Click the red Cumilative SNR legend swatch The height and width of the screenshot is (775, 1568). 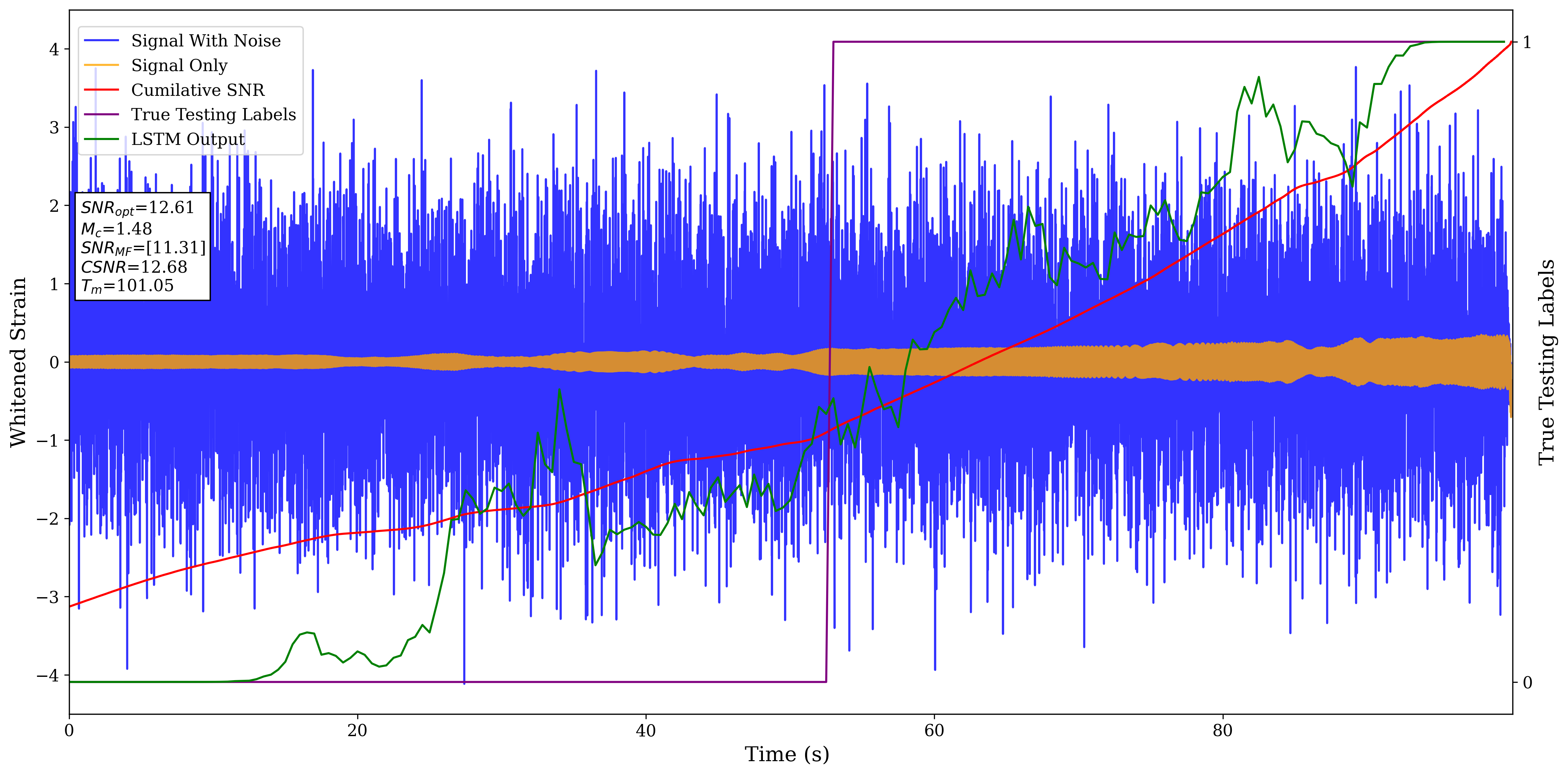(x=101, y=90)
